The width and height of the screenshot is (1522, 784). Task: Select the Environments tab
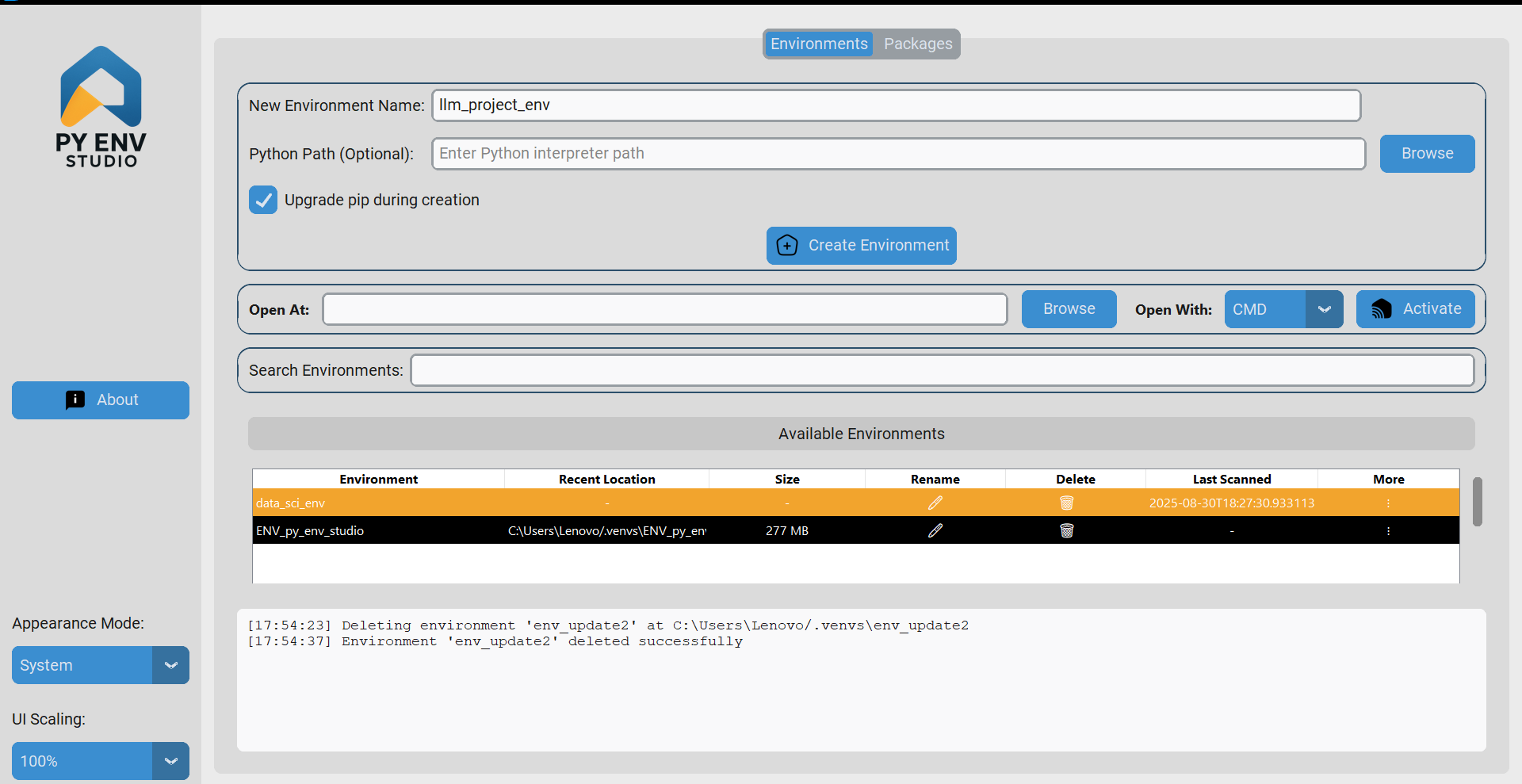click(x=818, y=44)
